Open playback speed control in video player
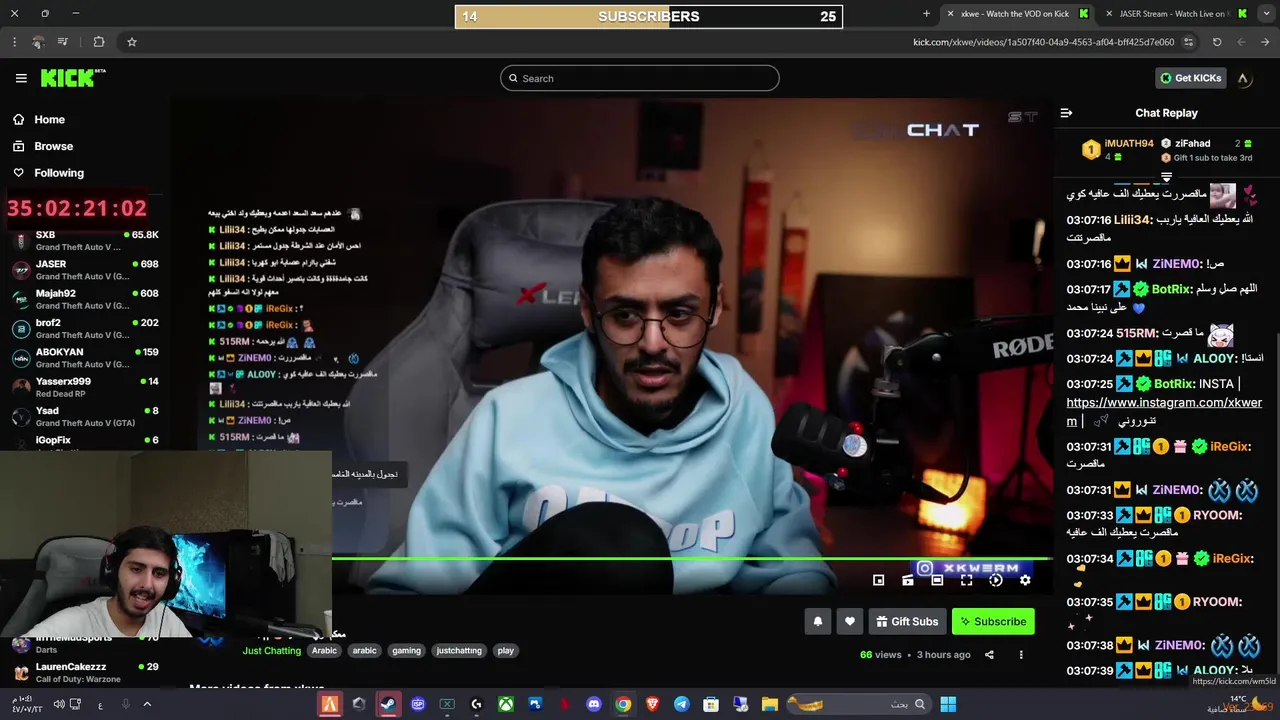The image size is (1280, 720). point(996,580)
